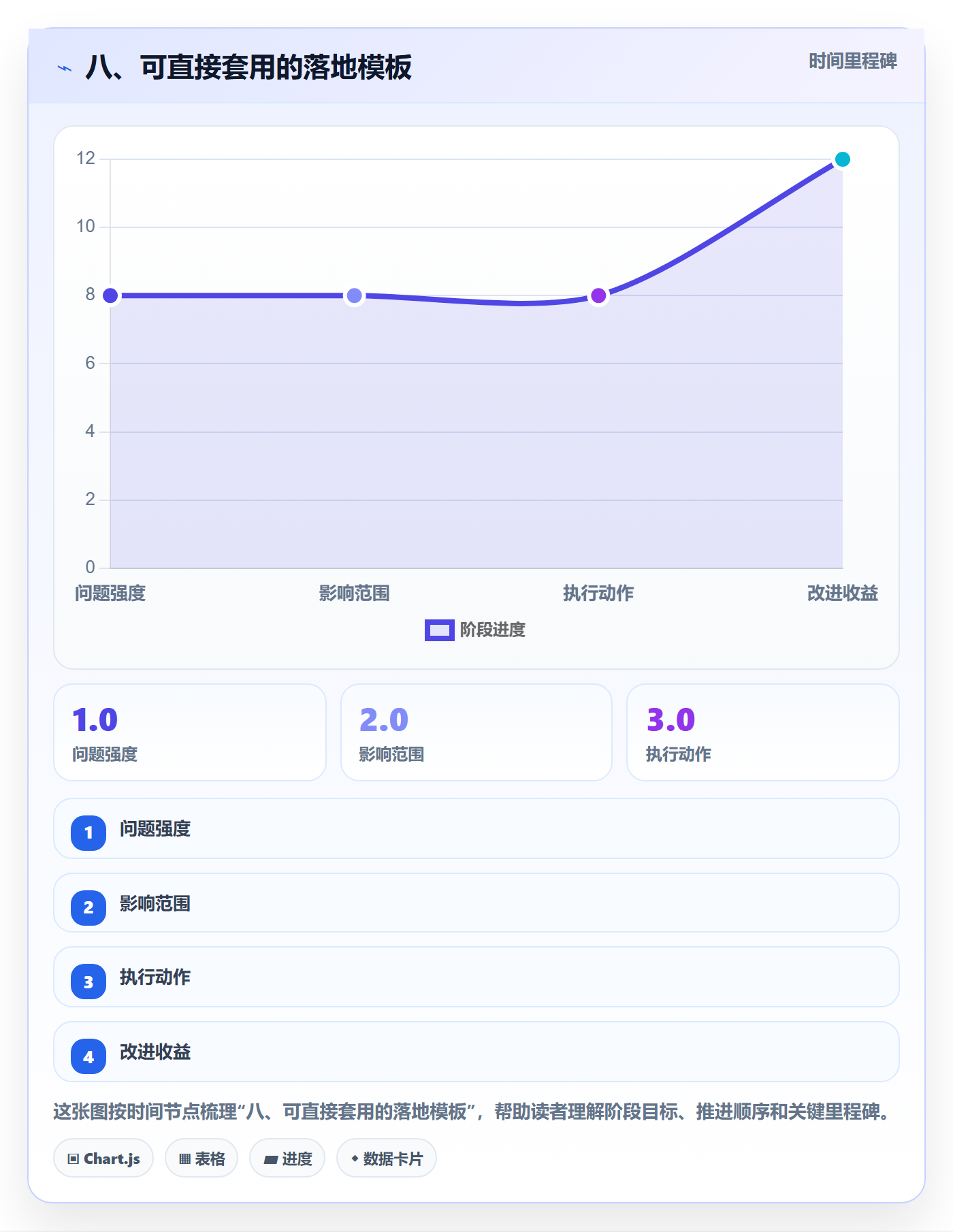Click the 影响范围 x-axis label

(354, 594)
